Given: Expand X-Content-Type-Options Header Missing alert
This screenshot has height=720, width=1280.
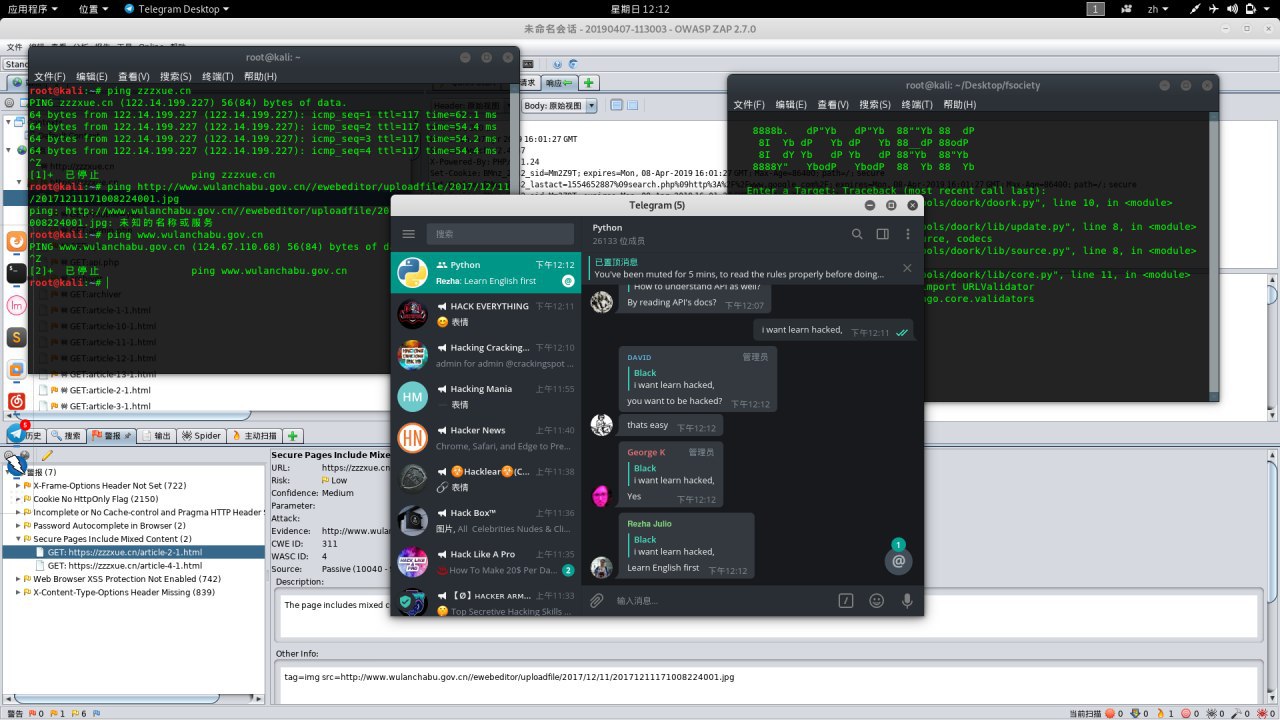Looking at the screenshot, I should click(18, 592).
